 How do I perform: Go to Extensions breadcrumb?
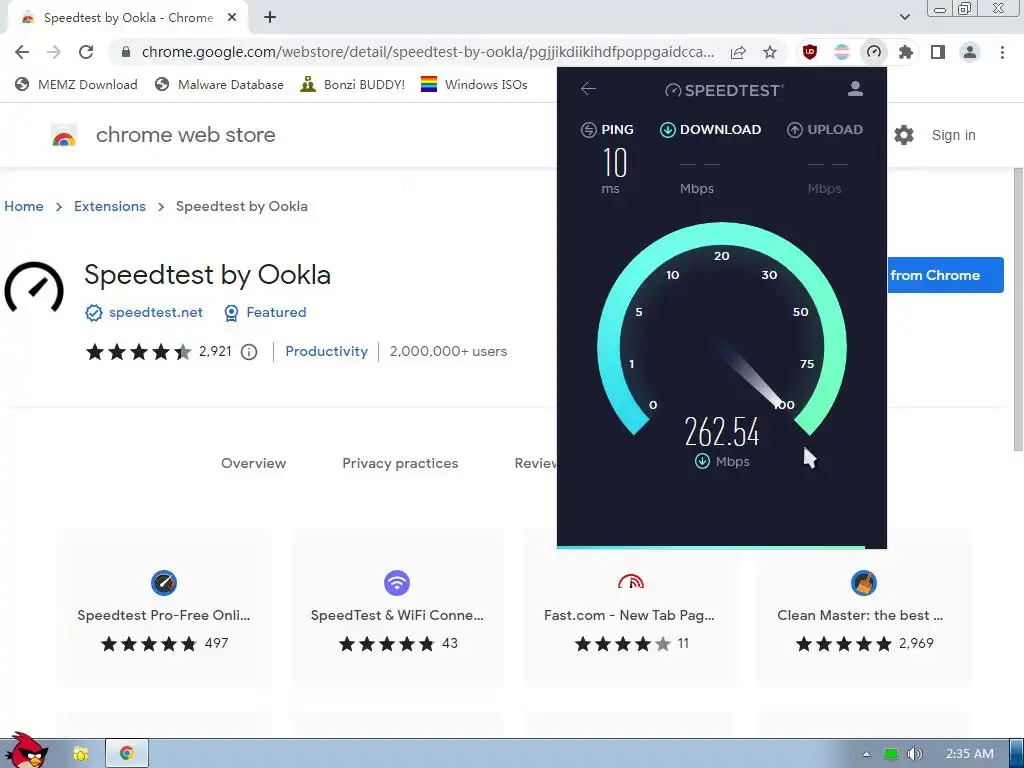pos(110,206)
